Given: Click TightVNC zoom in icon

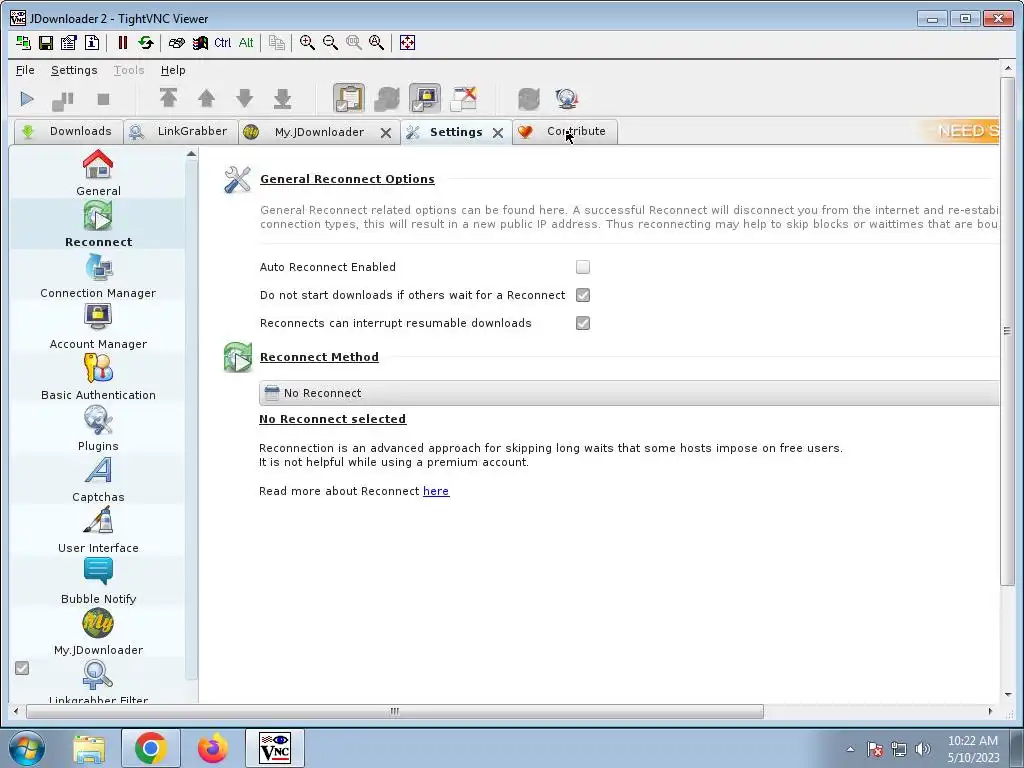Looking at the screenshot, I should (x=307, y=43).
